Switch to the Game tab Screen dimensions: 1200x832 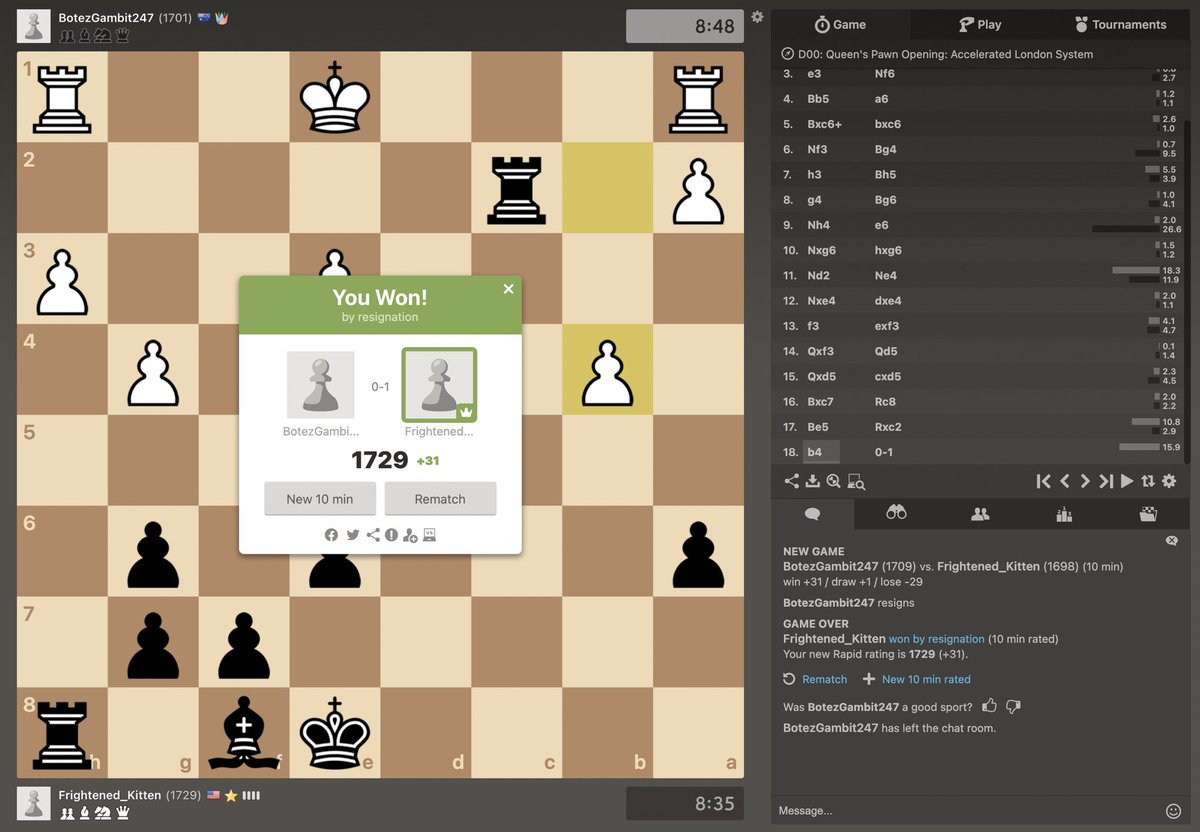tap(840, 24)
